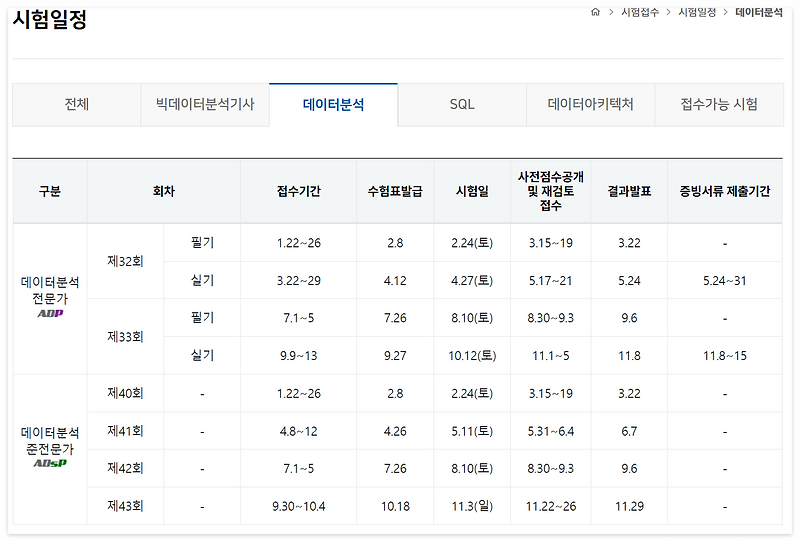
Task: Click the 제40회 round cell
Action: pyautogui.click(x=125, y=393)
